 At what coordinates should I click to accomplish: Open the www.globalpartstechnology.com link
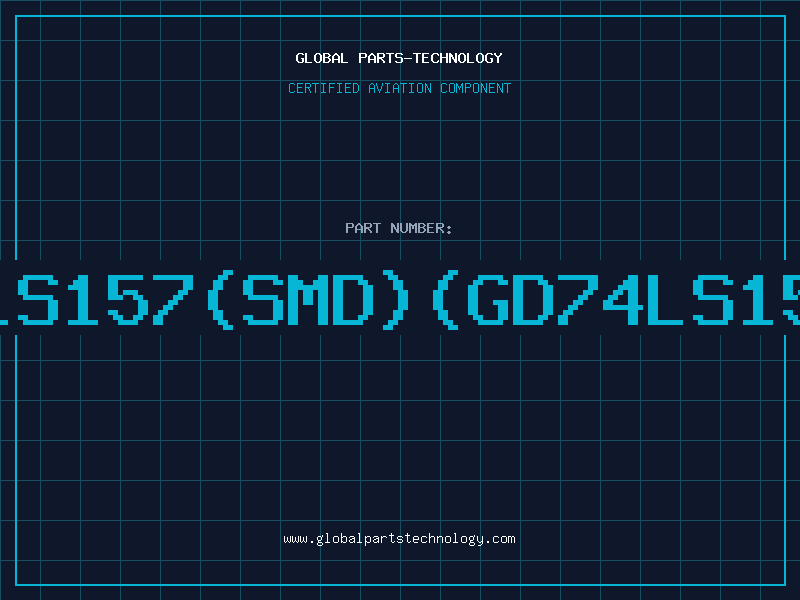click(x=399, y=539)
